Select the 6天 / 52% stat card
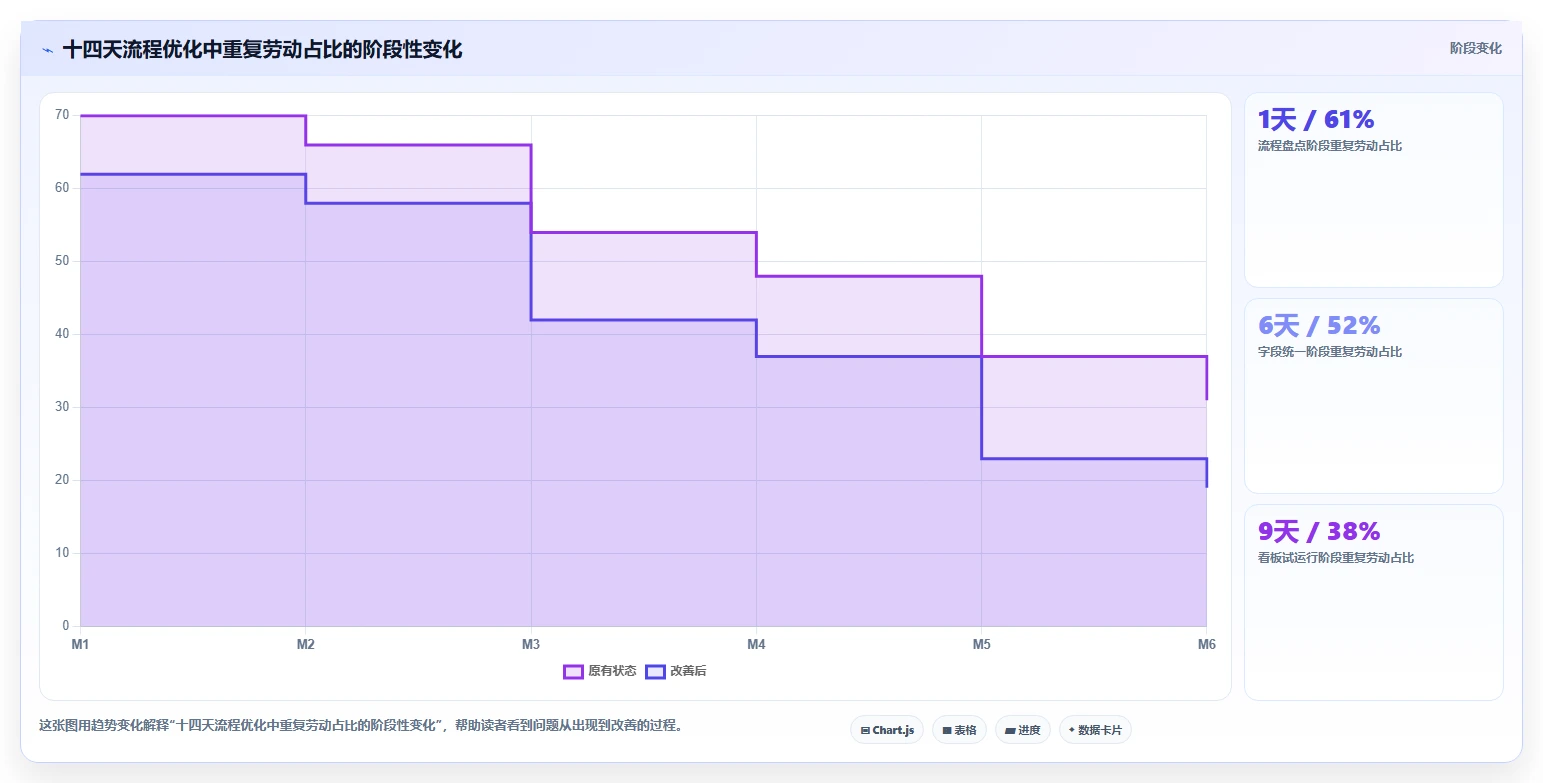The width and height of the screenshot is (1543, 783). pyautogui.click(x=1373, y=396)
